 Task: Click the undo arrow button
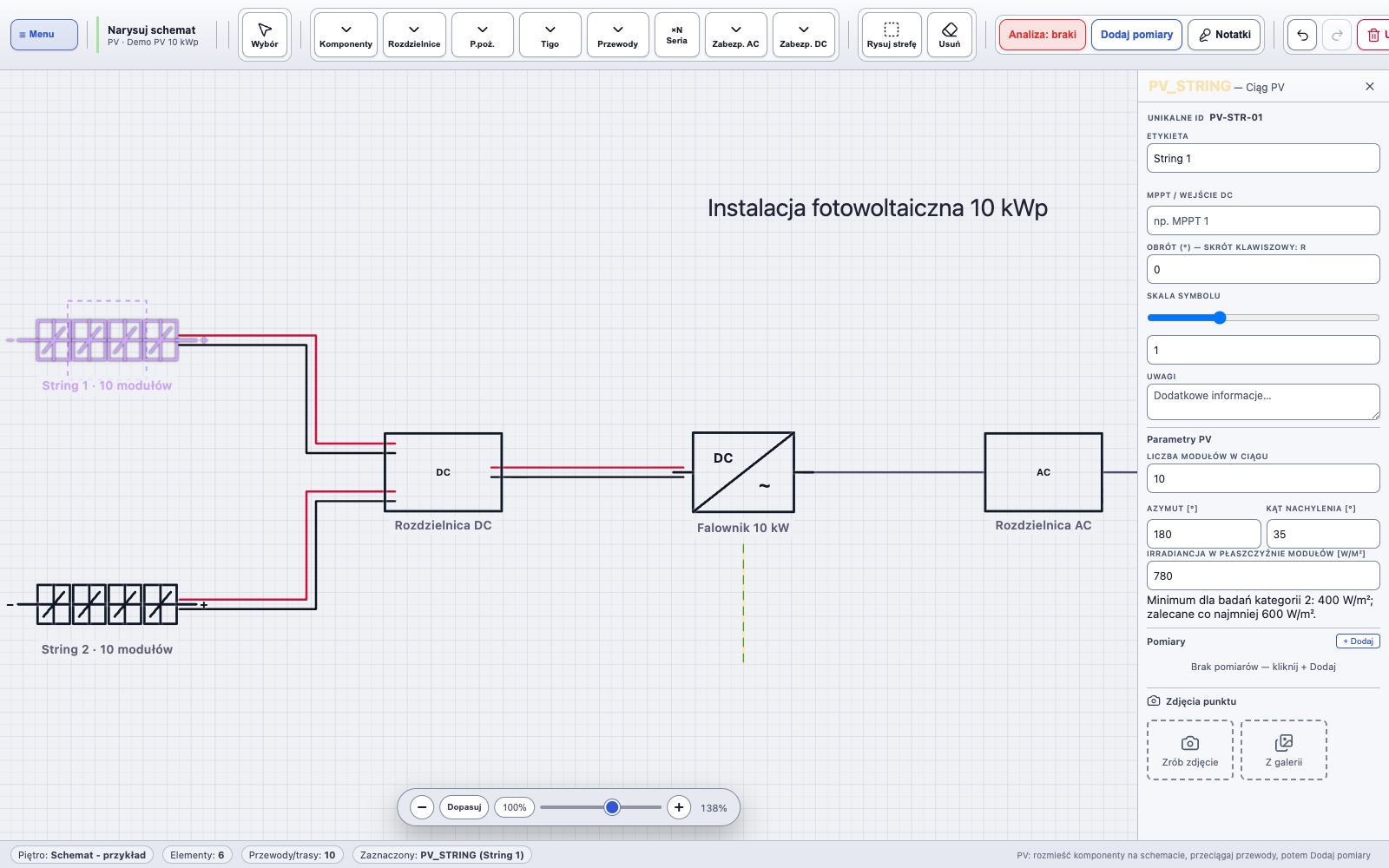tap(1302, 35)
